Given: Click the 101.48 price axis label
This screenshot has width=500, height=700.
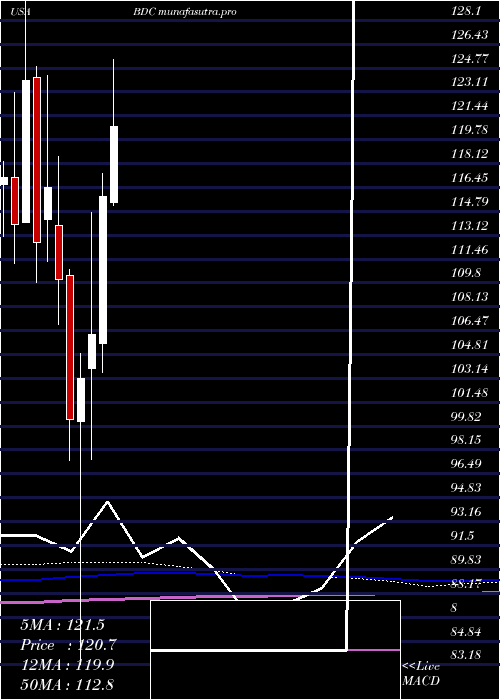Looking at the screenshot, I should point(470,393).
